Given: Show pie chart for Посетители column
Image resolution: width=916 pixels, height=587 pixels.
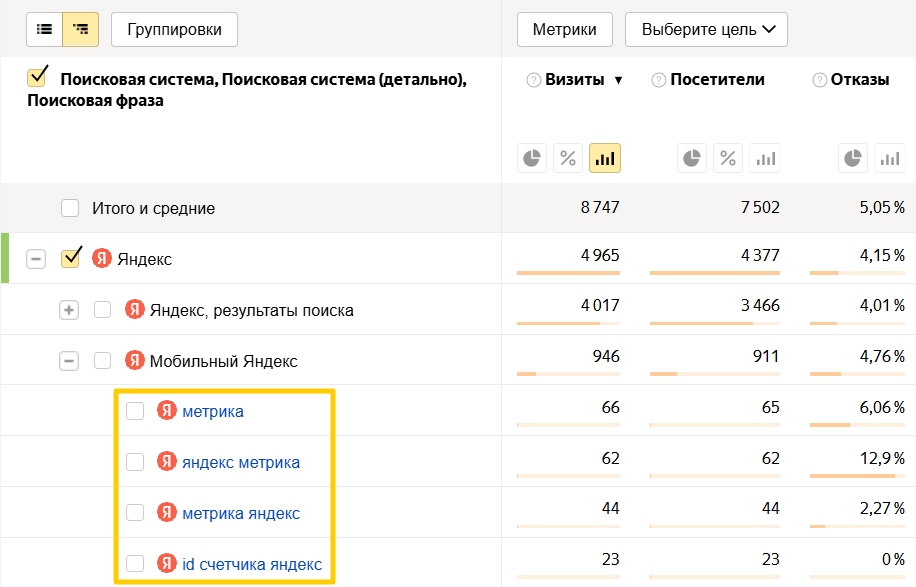Looking at the screenshot, I should [x=692, y=158].
